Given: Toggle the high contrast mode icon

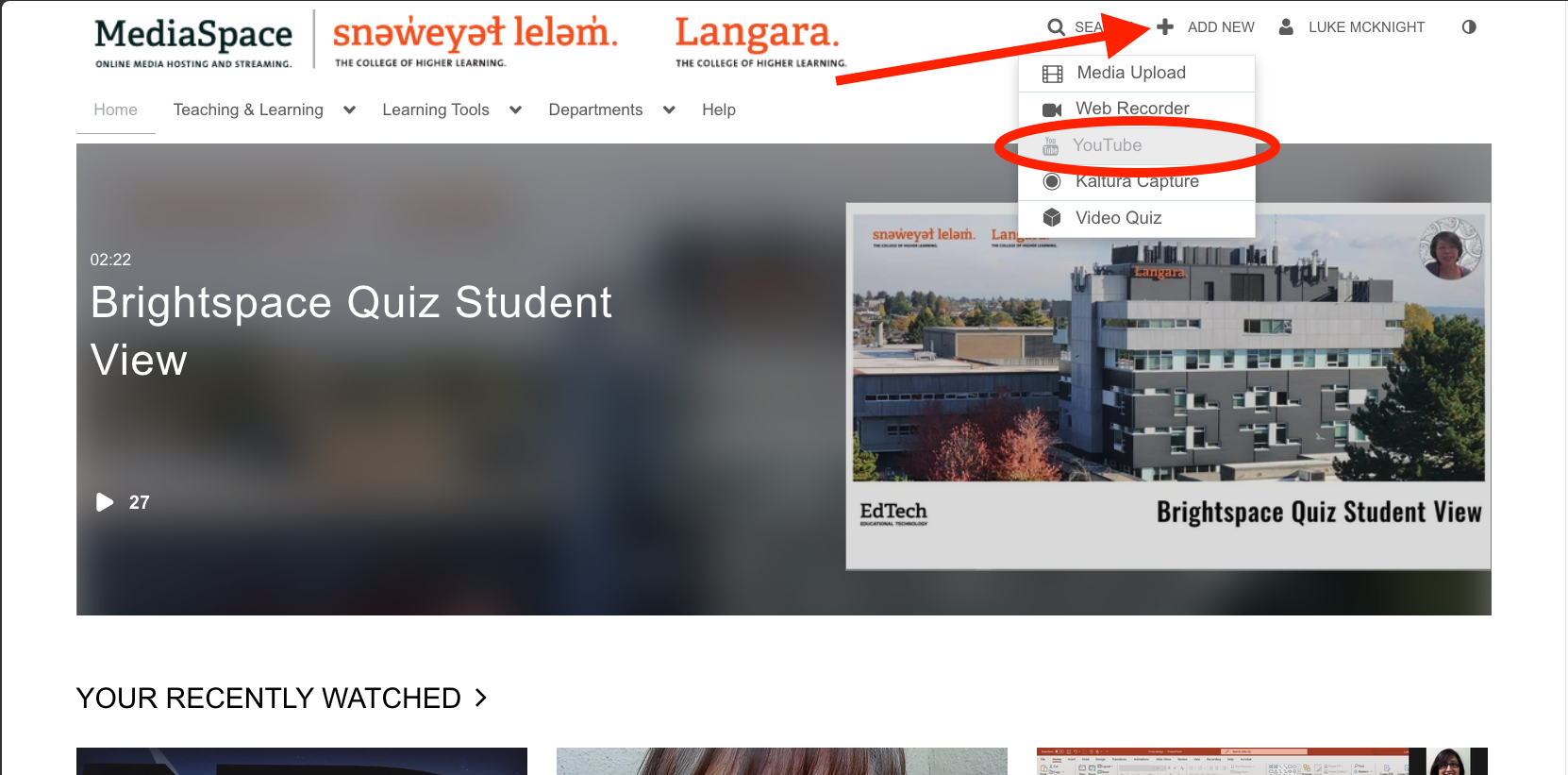Looking at the screenshot, I should [1469, 26].
